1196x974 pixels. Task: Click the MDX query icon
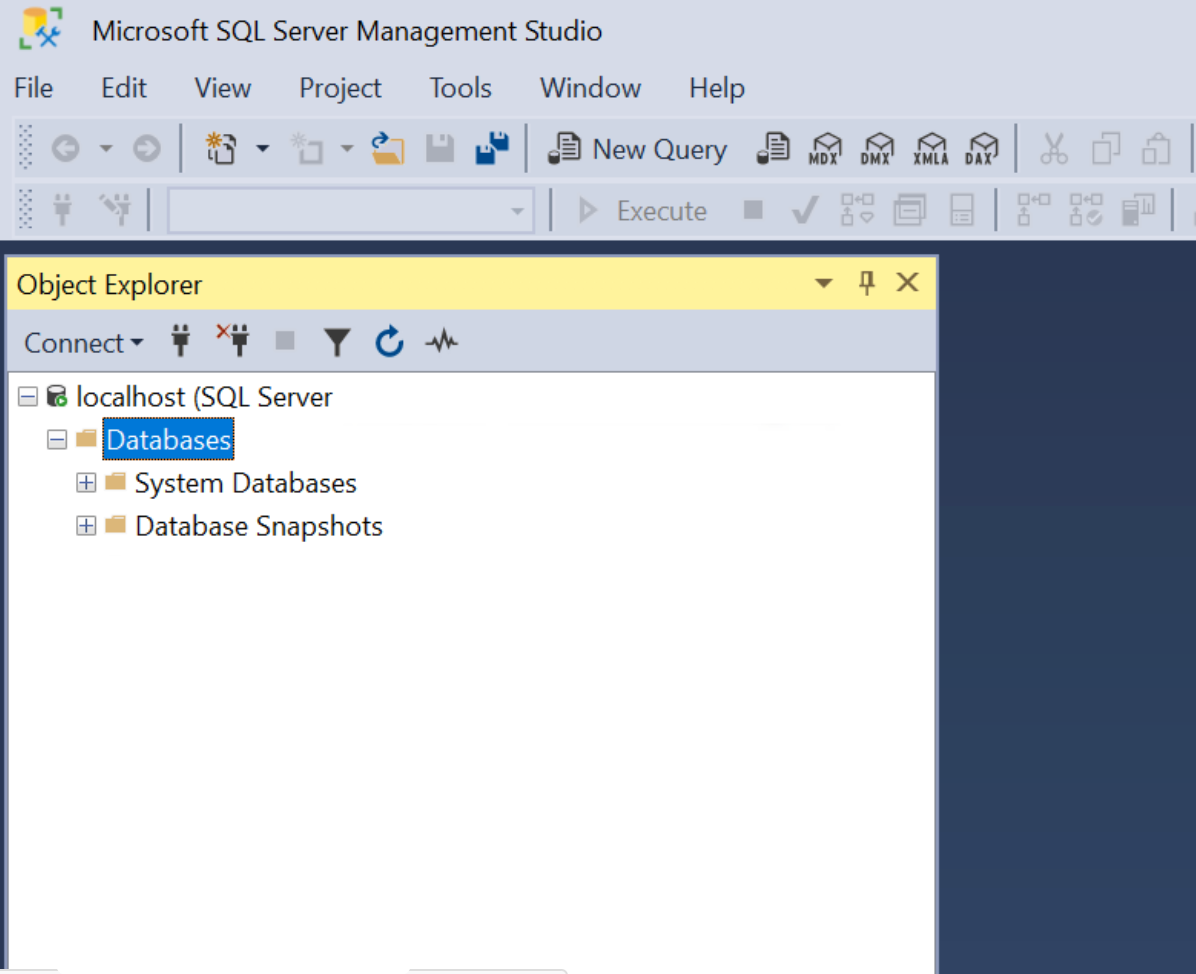[825, 148]
